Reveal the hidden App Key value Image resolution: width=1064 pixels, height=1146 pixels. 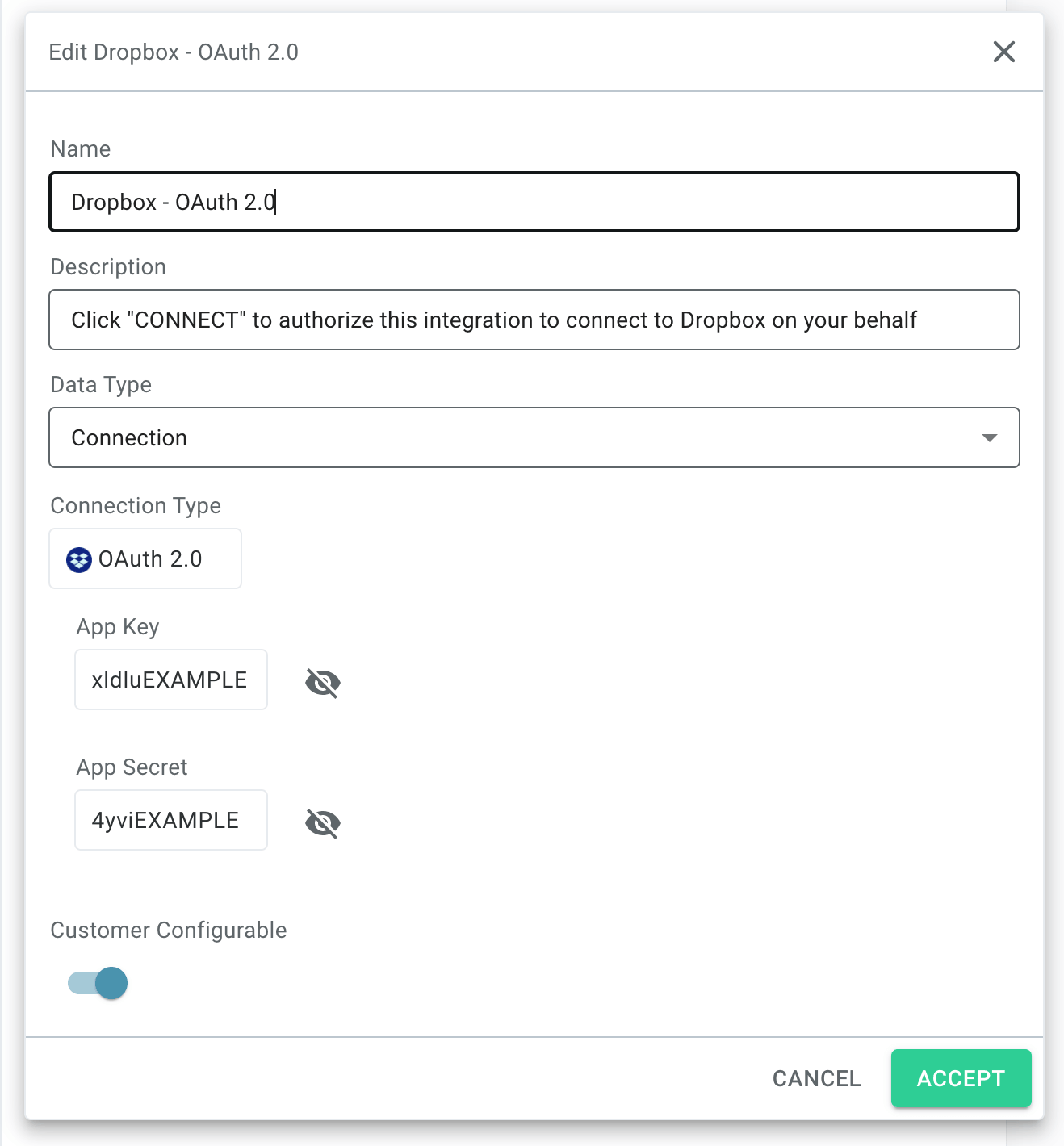[x=322, y=683]
